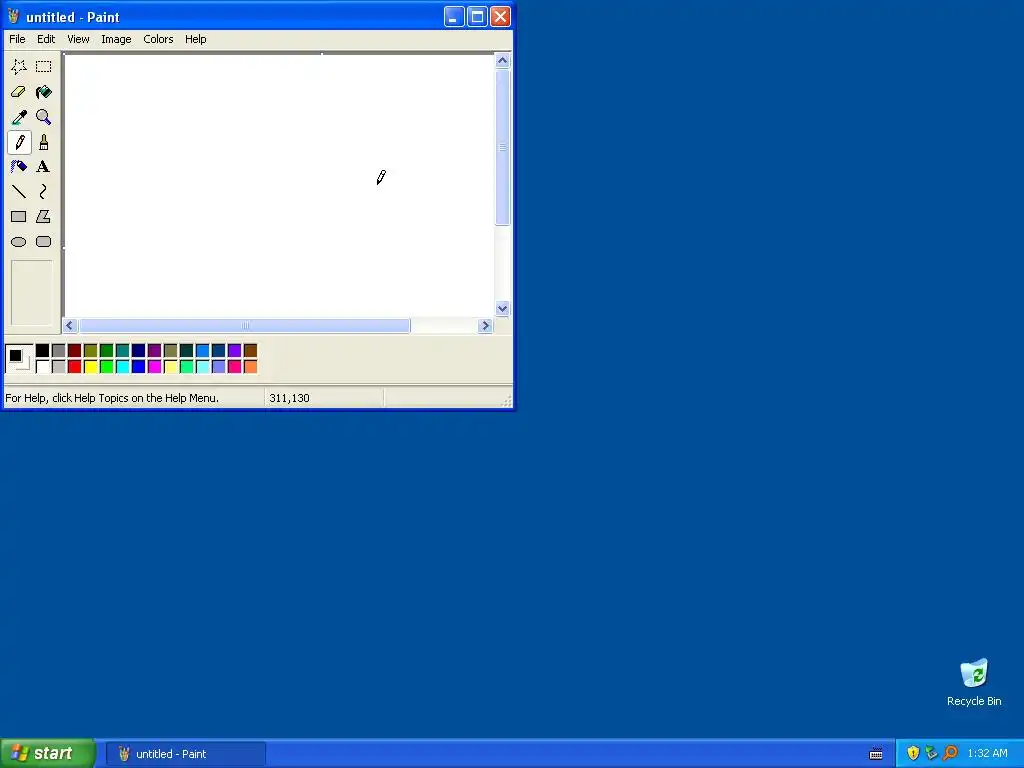Open the Recycle Bin desktop icon

click(974, 682)
